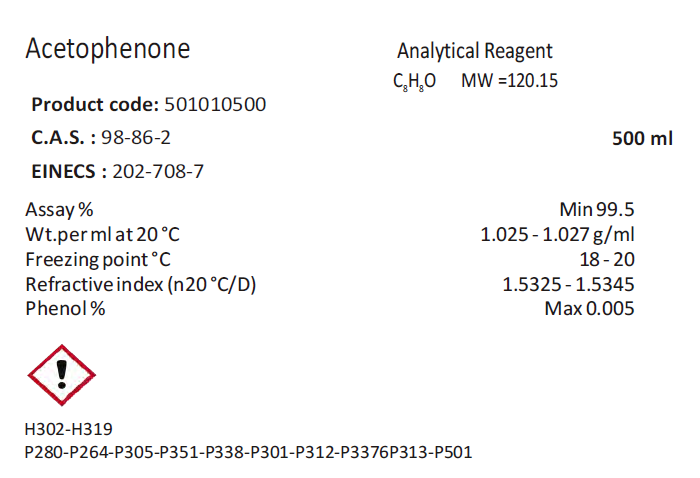
Task: Select the C8H8O chemical formula
Action: pyautogui.click(x=414, y=81)
